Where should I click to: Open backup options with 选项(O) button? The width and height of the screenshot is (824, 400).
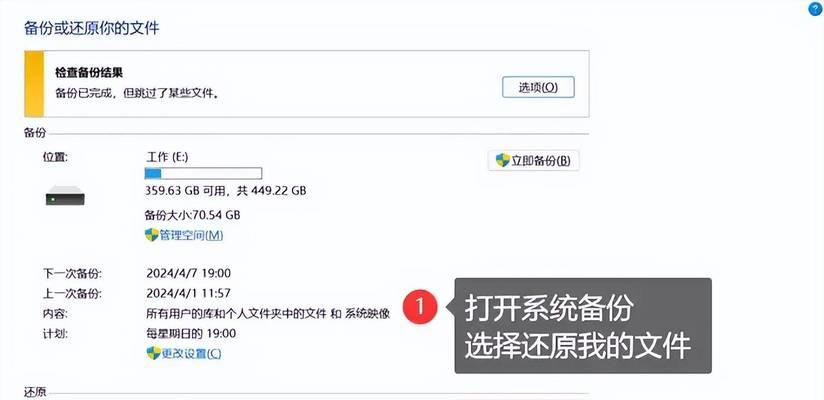pyautogui.click(x=538, y=87)
